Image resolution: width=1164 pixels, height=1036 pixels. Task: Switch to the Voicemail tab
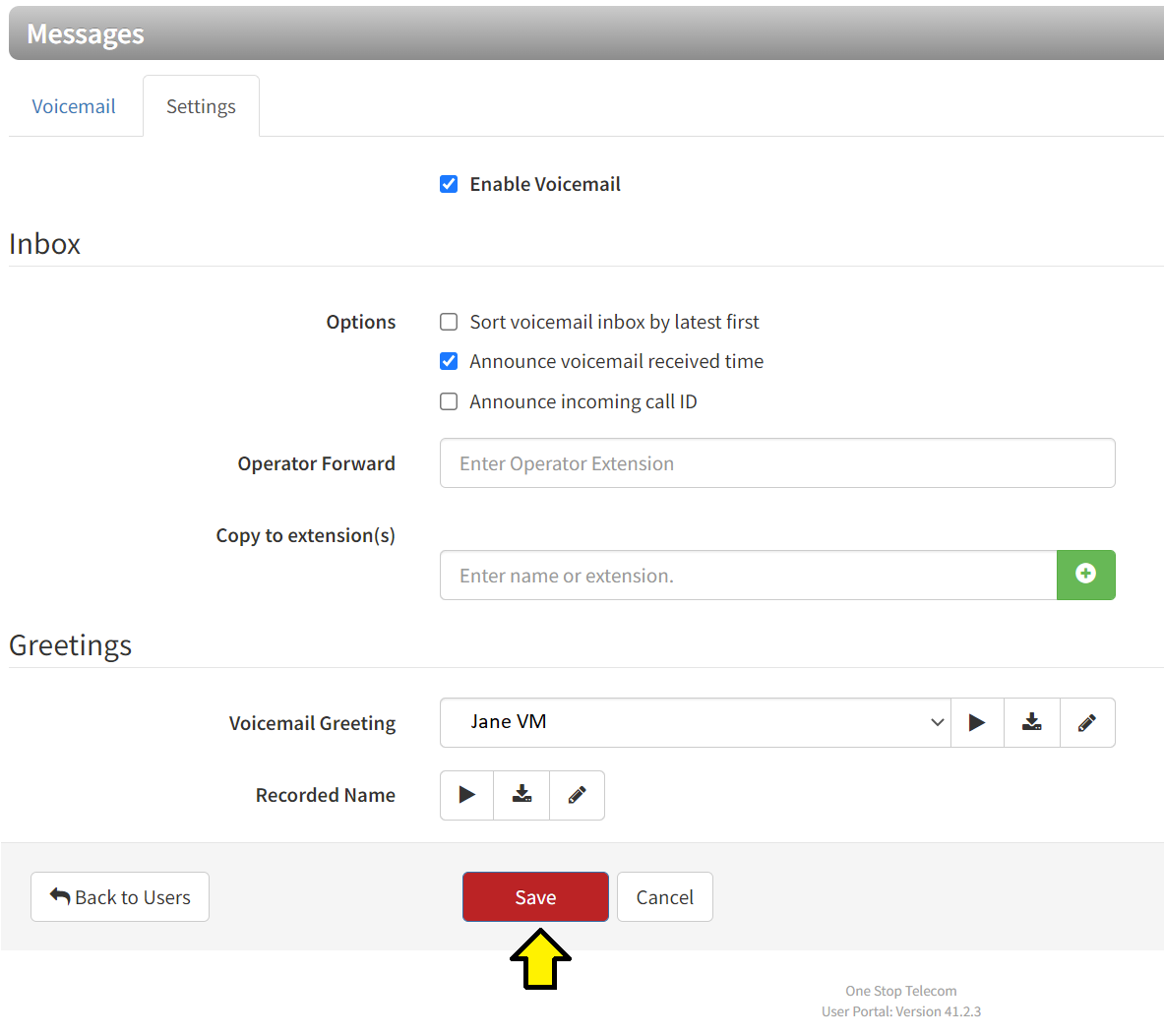click(74, 106)
